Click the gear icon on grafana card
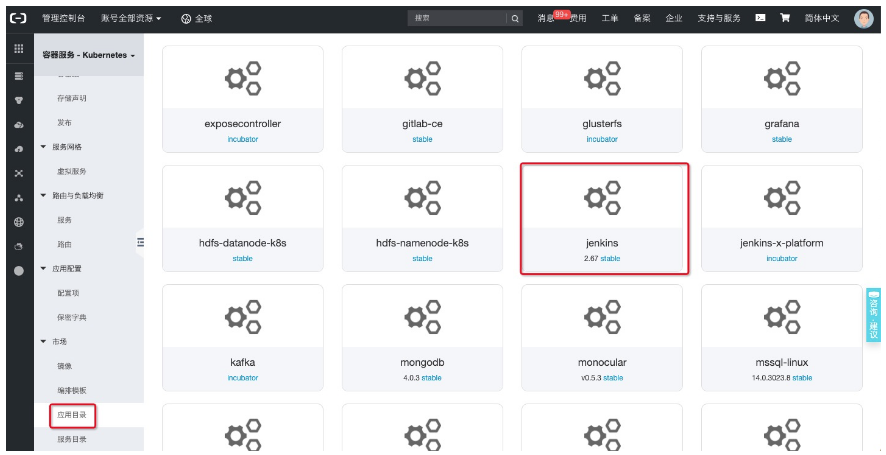 pos(782,78)
